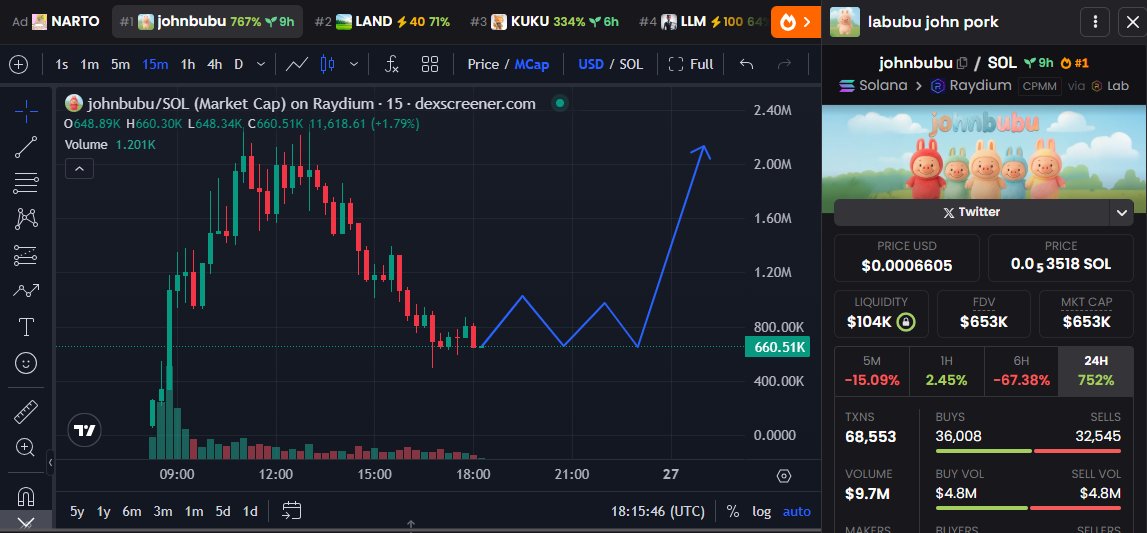This screenshot has width=1147, height=533.
Task: Toggle auto scale on price axis
Action: pyautogui.click(x=797, y=511)
